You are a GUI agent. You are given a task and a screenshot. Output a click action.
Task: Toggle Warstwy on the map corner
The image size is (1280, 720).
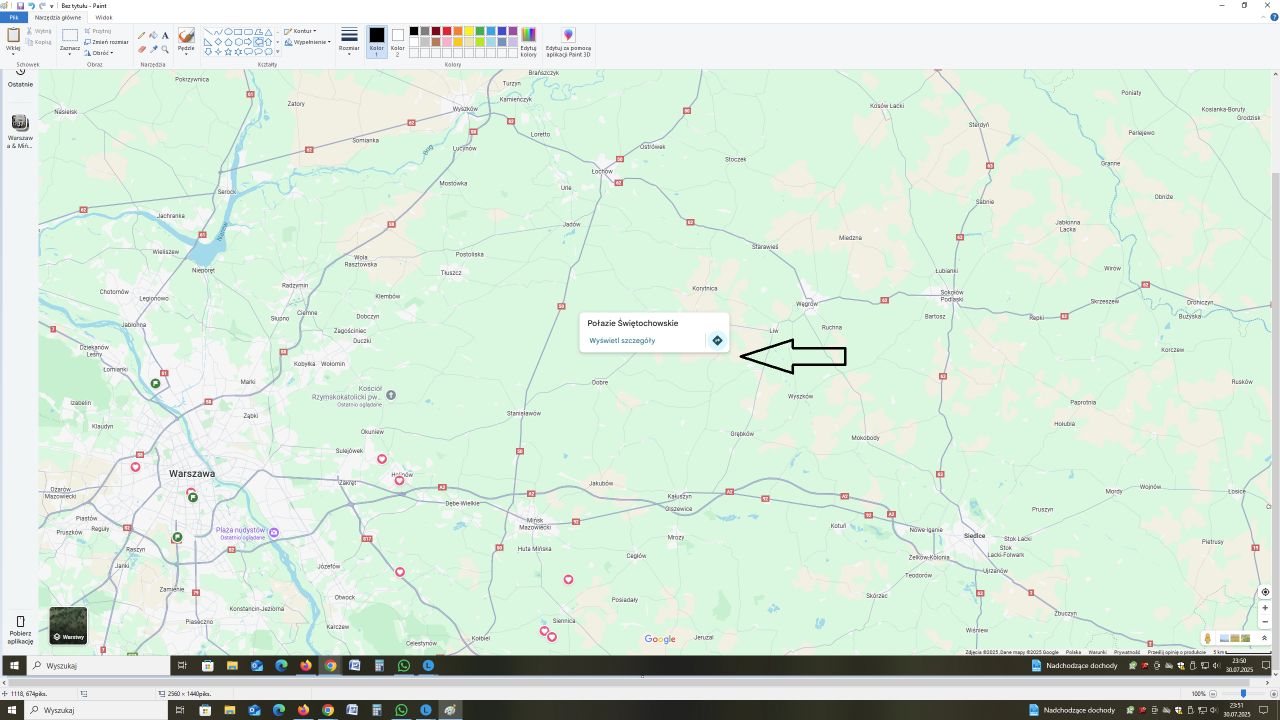67,625
